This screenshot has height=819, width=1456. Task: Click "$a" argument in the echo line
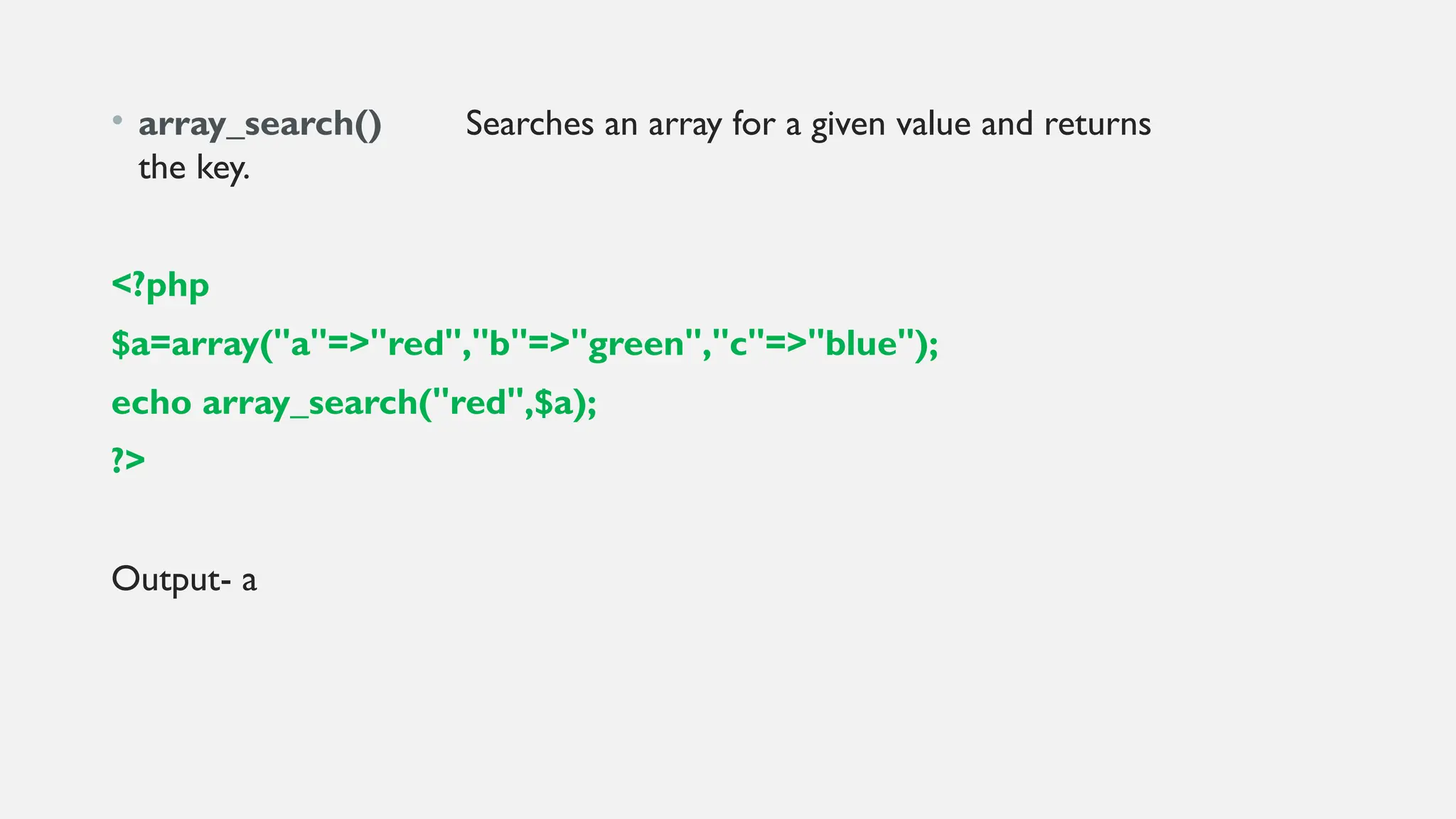(x=553, y=403)
